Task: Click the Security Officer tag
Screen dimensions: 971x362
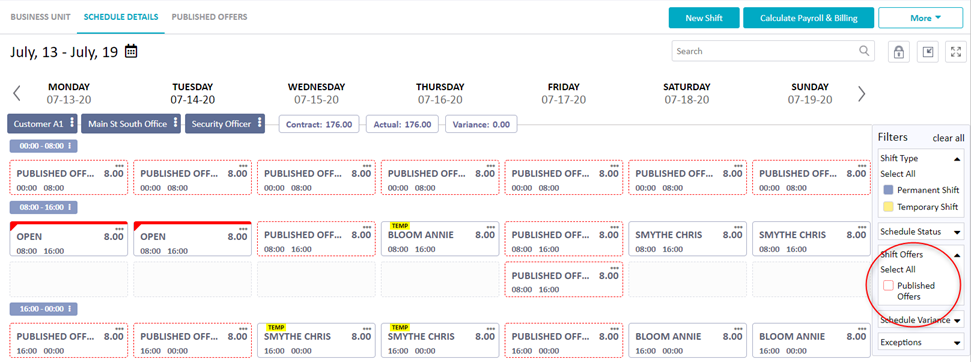Action: tap(225, 123)
